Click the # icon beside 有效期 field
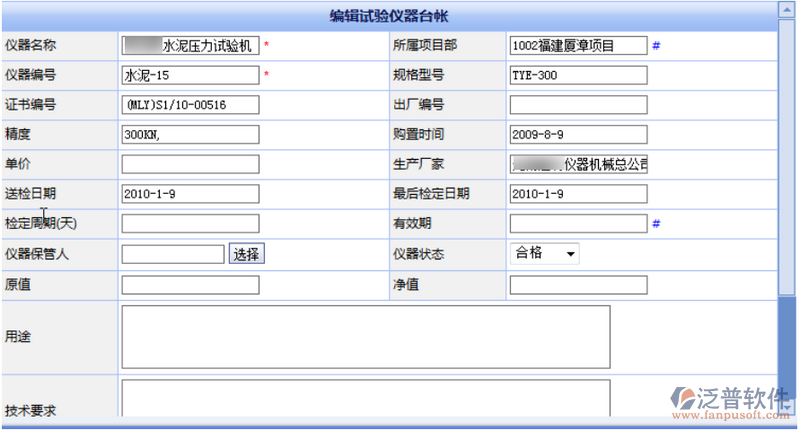 pos(656,224)
